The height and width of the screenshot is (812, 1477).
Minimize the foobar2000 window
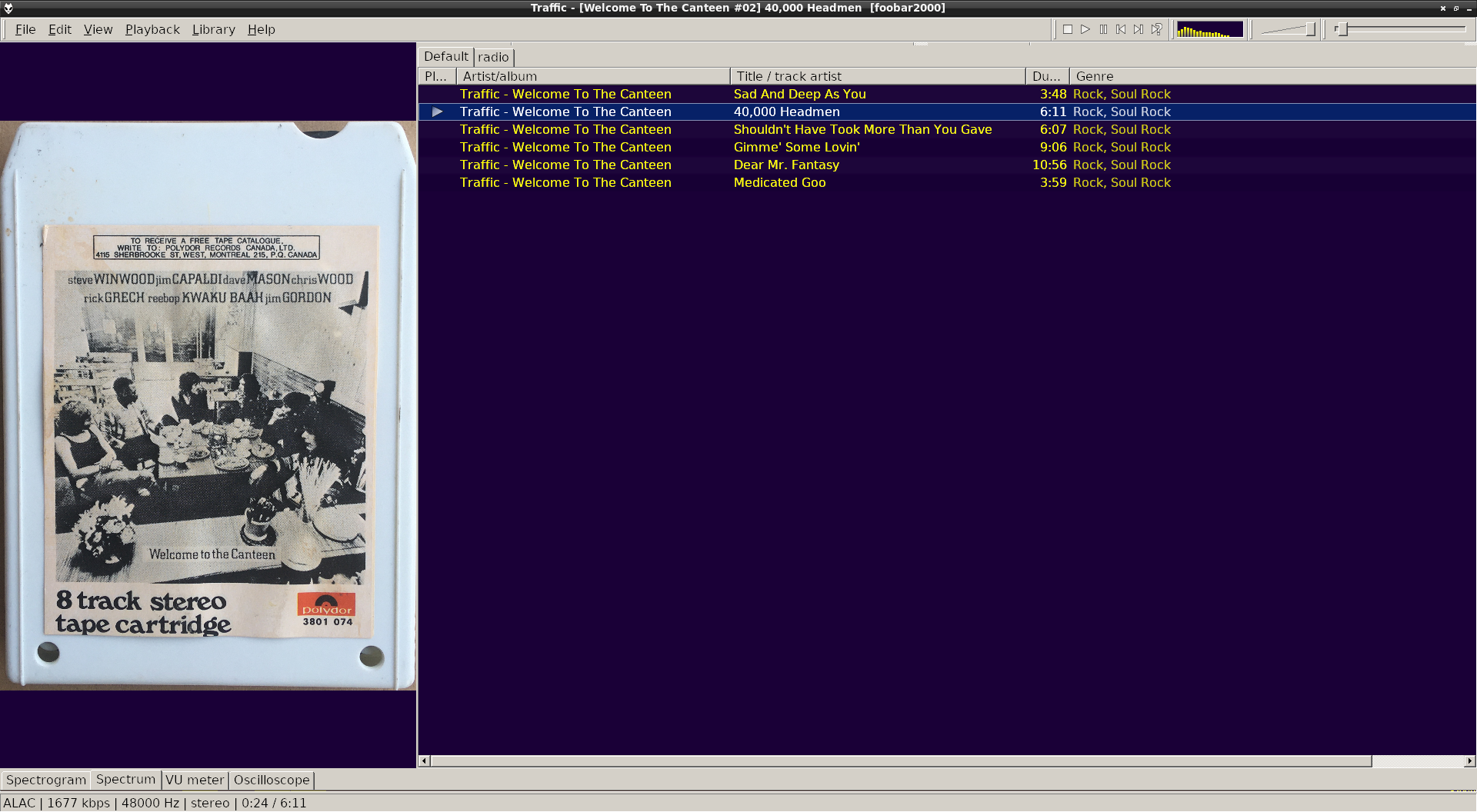(1469, 8)
